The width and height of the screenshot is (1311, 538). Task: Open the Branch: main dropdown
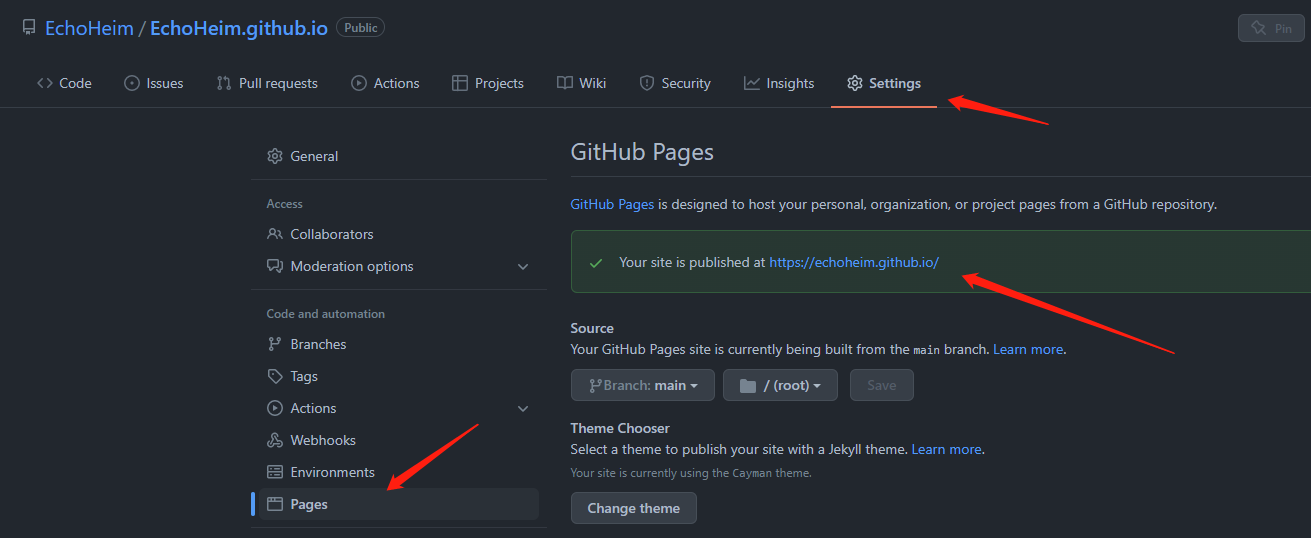click(x=643, y=385)
